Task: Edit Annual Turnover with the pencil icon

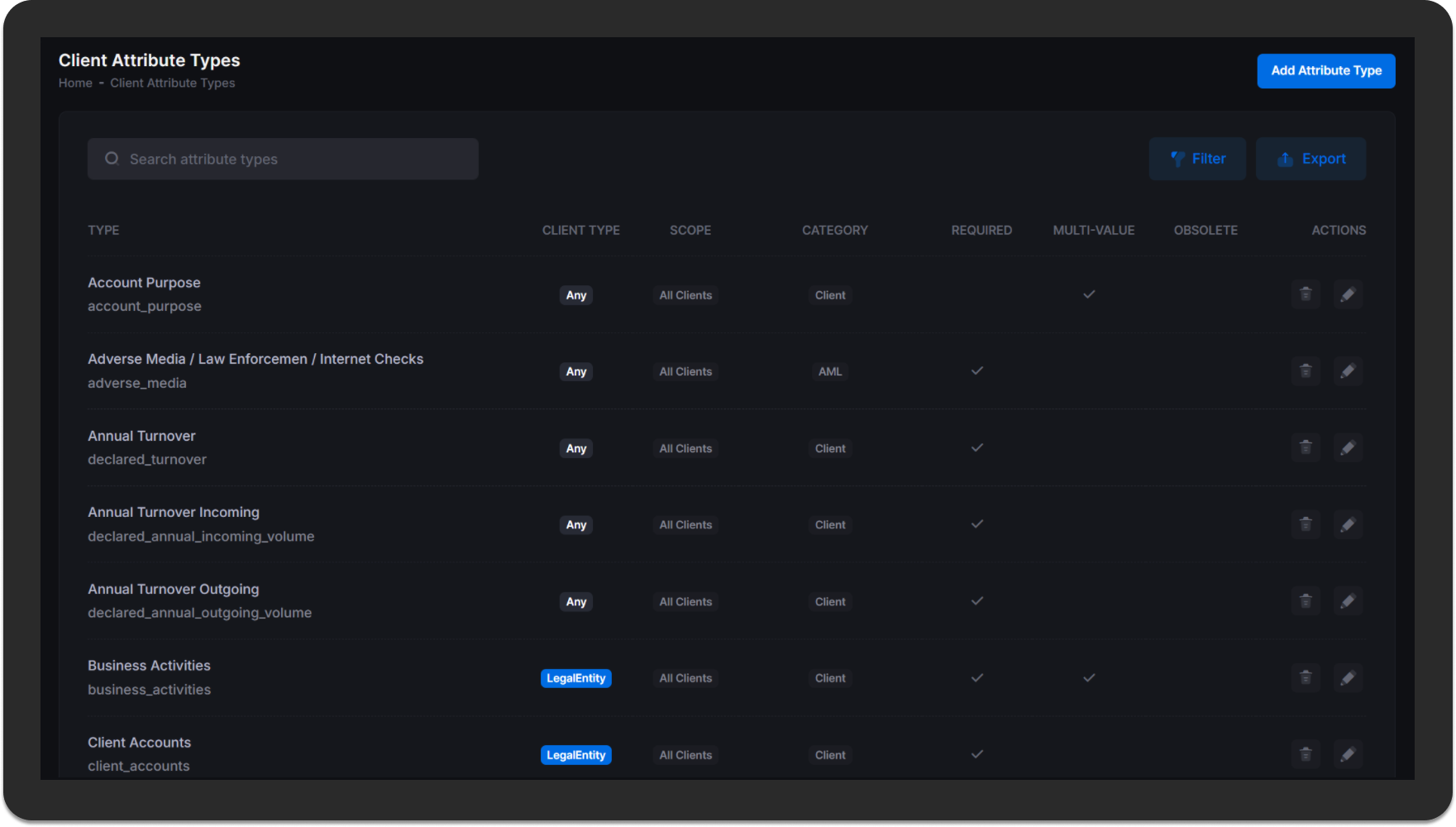Action: pos(1349,447)
